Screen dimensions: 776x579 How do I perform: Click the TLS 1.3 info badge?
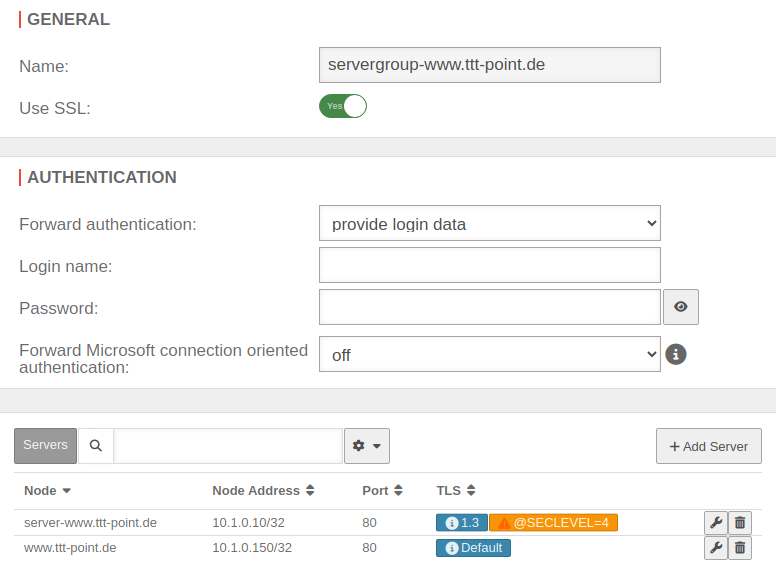pos(462,522)
